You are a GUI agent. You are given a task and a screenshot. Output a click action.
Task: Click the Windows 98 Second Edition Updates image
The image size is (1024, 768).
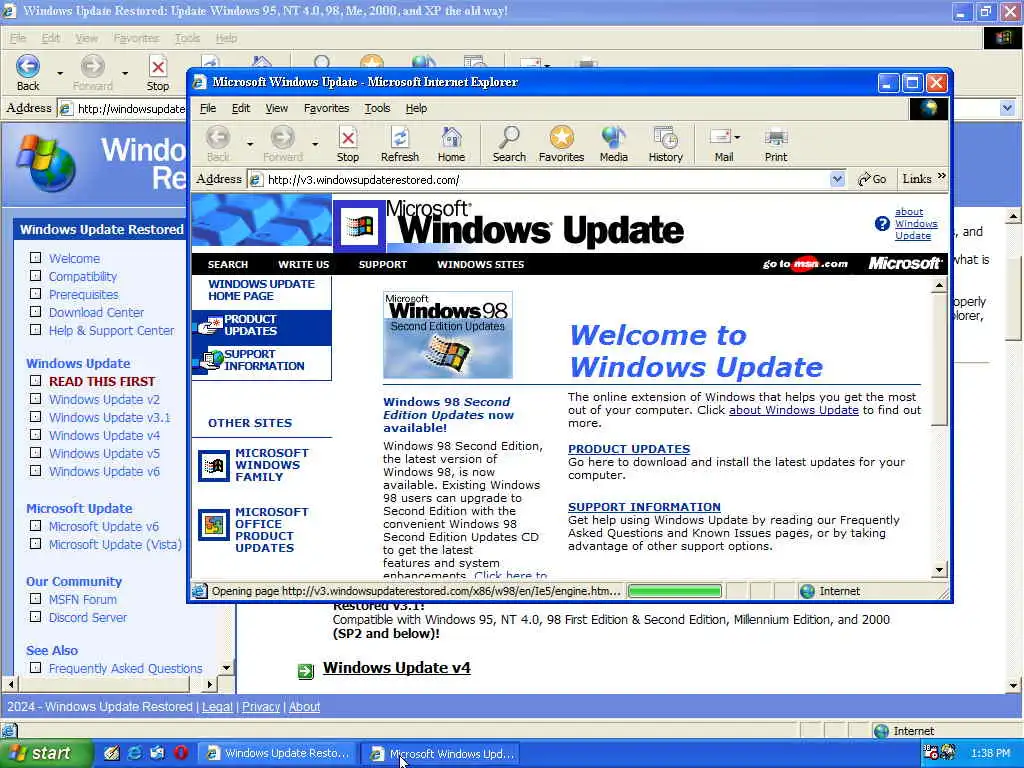pos(448,335)
